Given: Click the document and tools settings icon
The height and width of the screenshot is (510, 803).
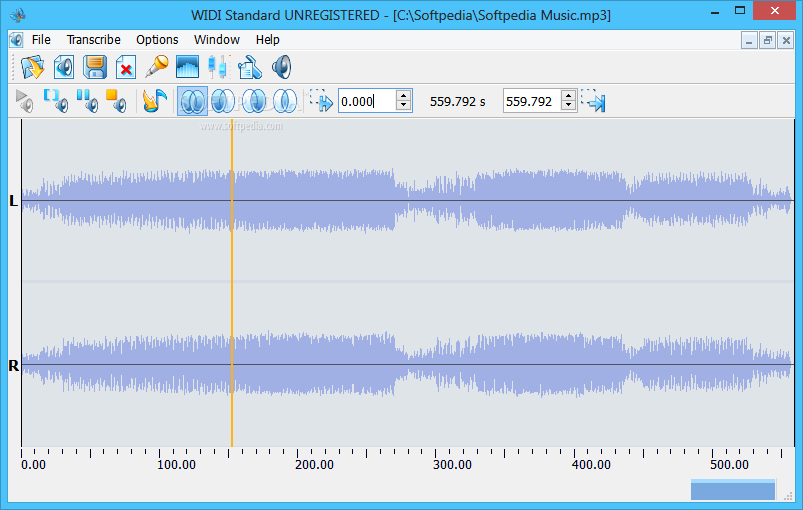Looking at the screenshot, I should (250, 67).
